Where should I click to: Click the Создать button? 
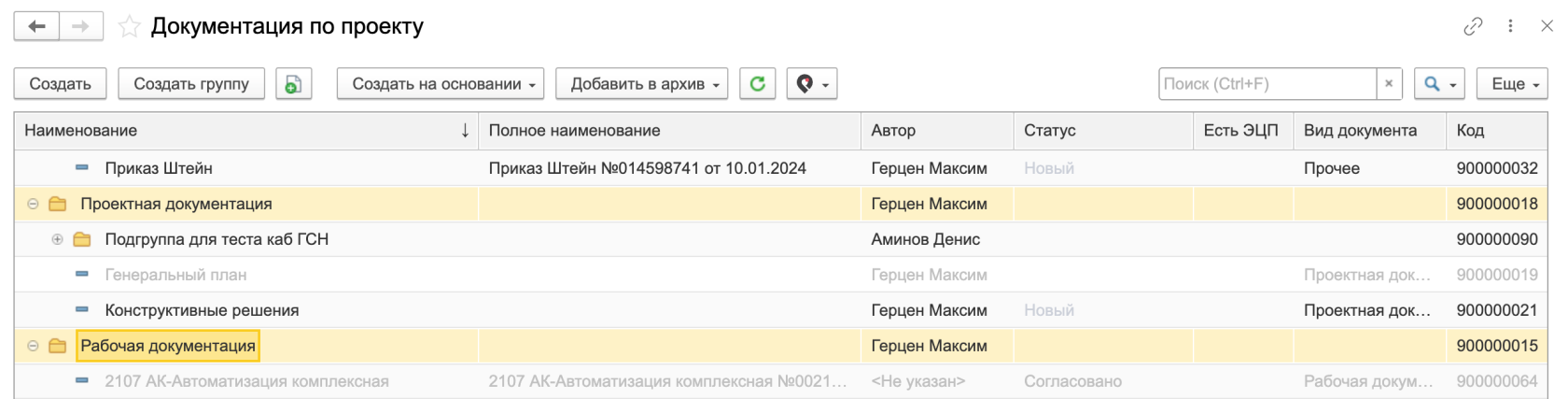tap(60, 84)
